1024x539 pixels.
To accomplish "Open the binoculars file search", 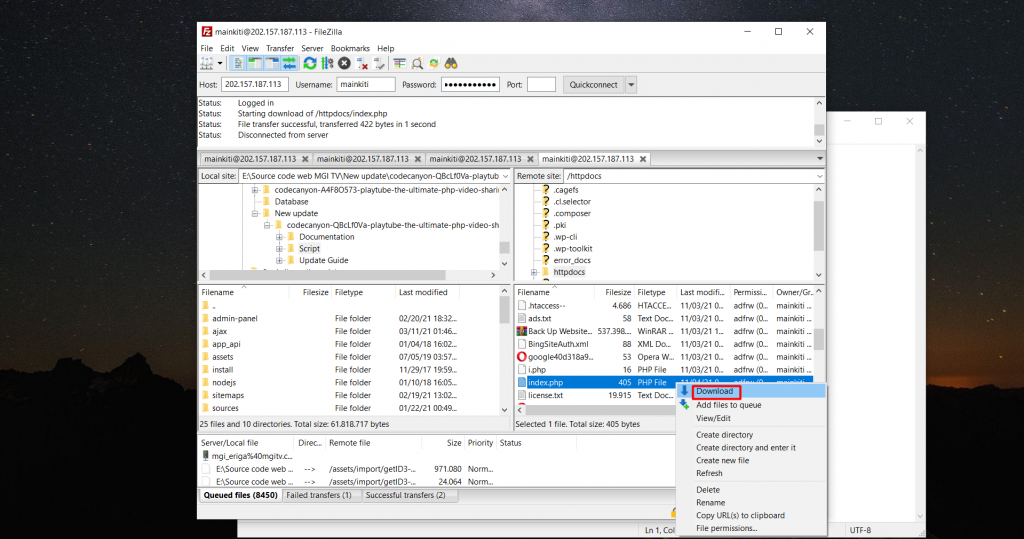I will click(x=451, y=63).
